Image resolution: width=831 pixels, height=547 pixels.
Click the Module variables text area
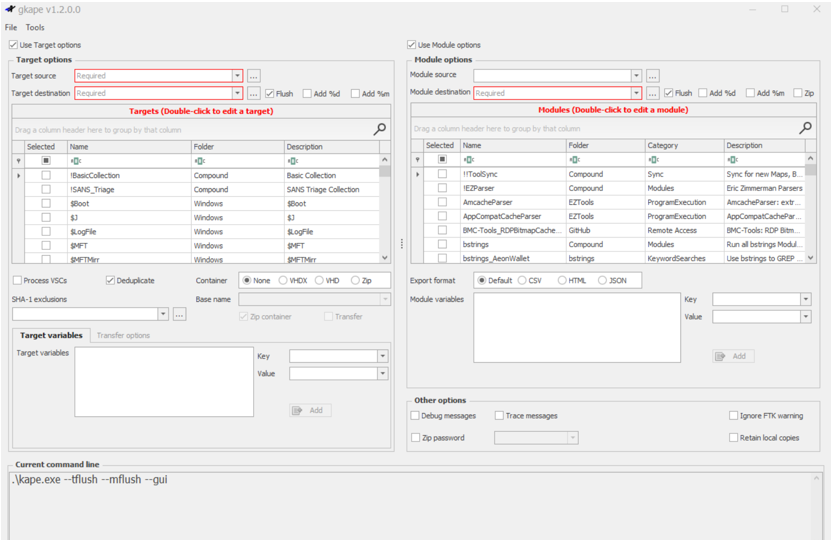coord(577,328)
